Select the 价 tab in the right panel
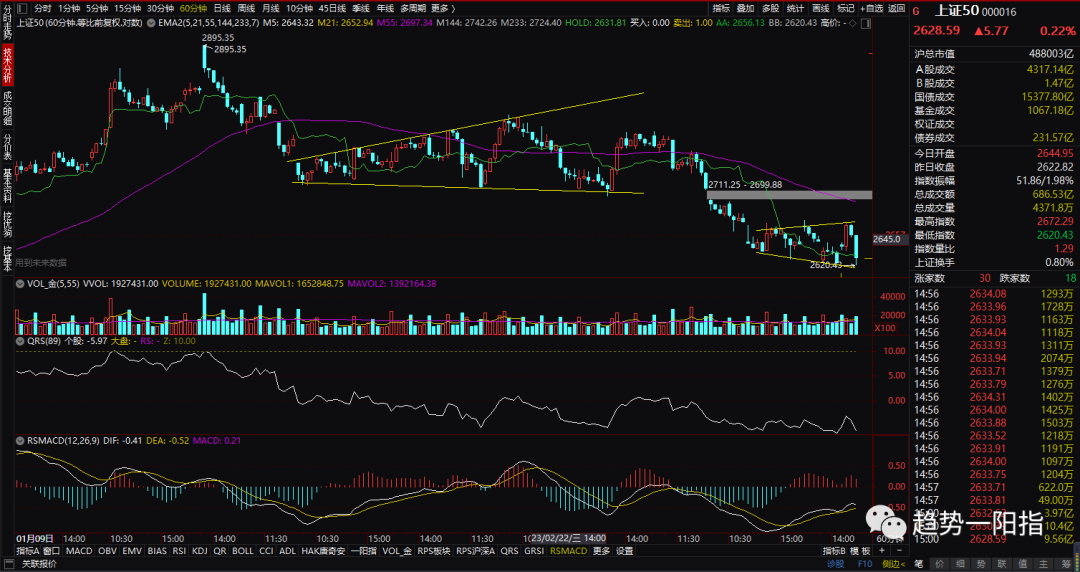This screenshot has height=572, width=1080. tap(939, 564)
